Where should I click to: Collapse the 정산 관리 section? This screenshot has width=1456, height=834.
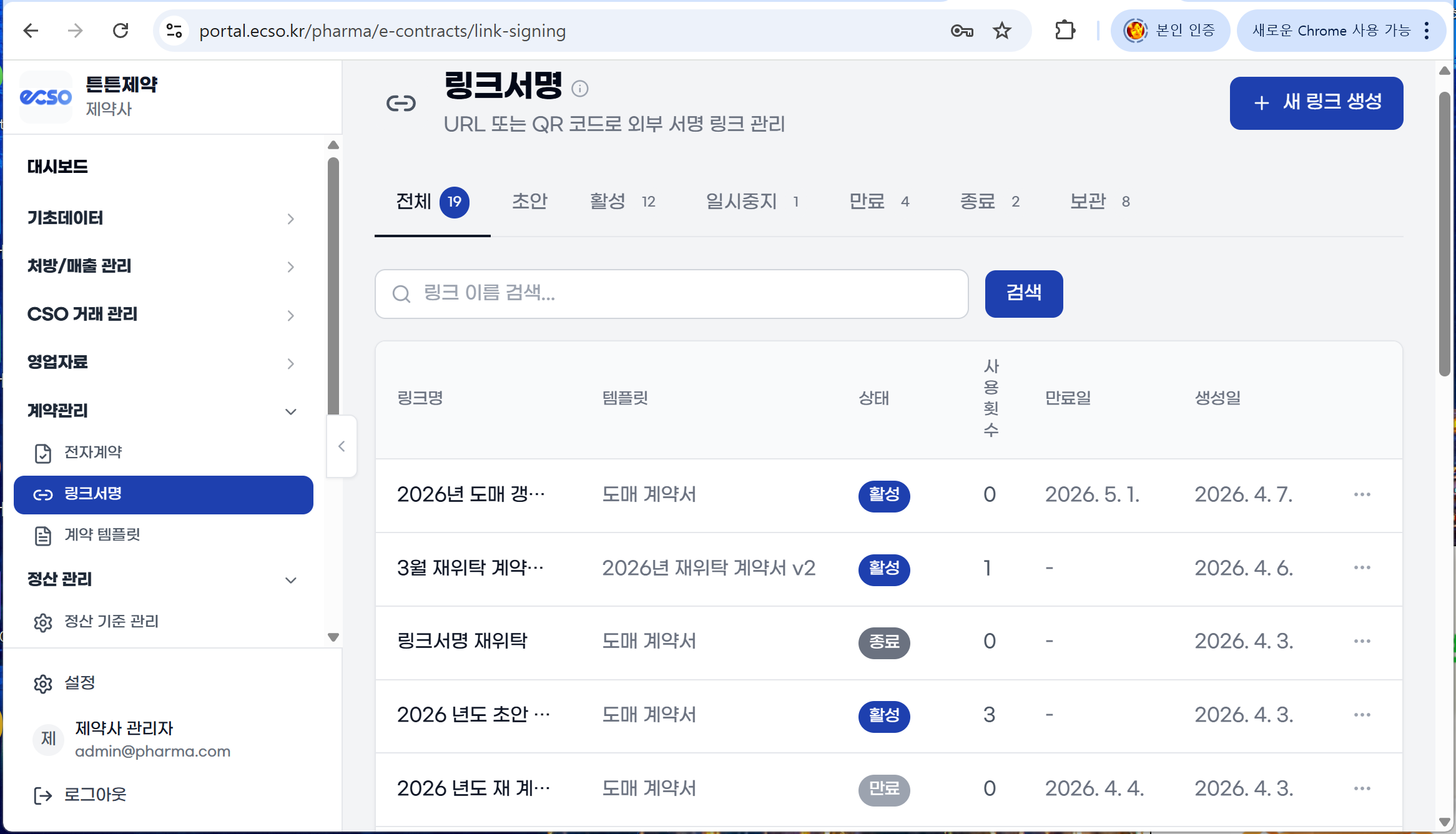point(290,580)
